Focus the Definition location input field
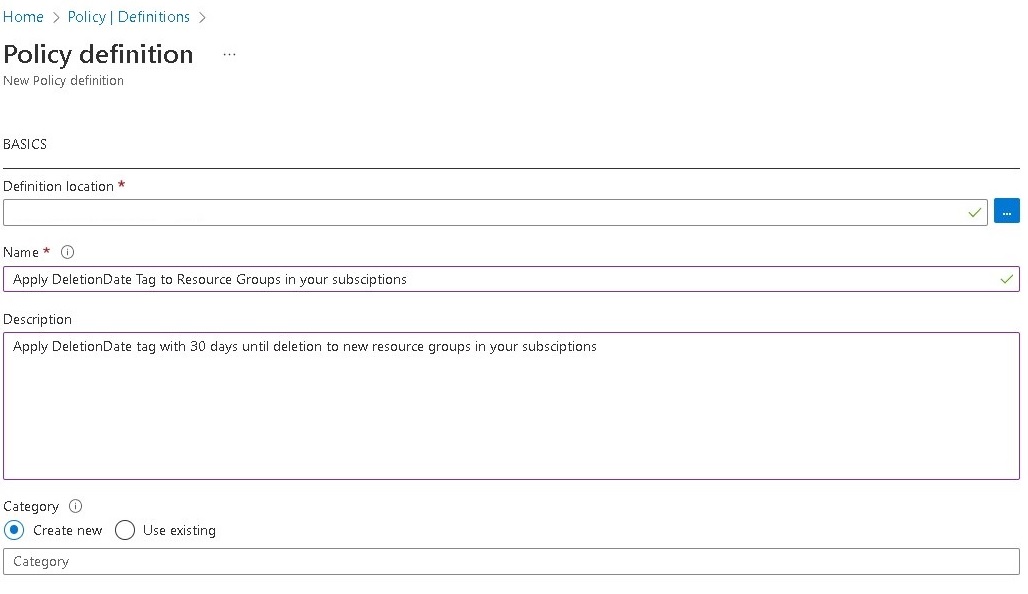Viewport: 1028px width, 594px height. point(480,212)
